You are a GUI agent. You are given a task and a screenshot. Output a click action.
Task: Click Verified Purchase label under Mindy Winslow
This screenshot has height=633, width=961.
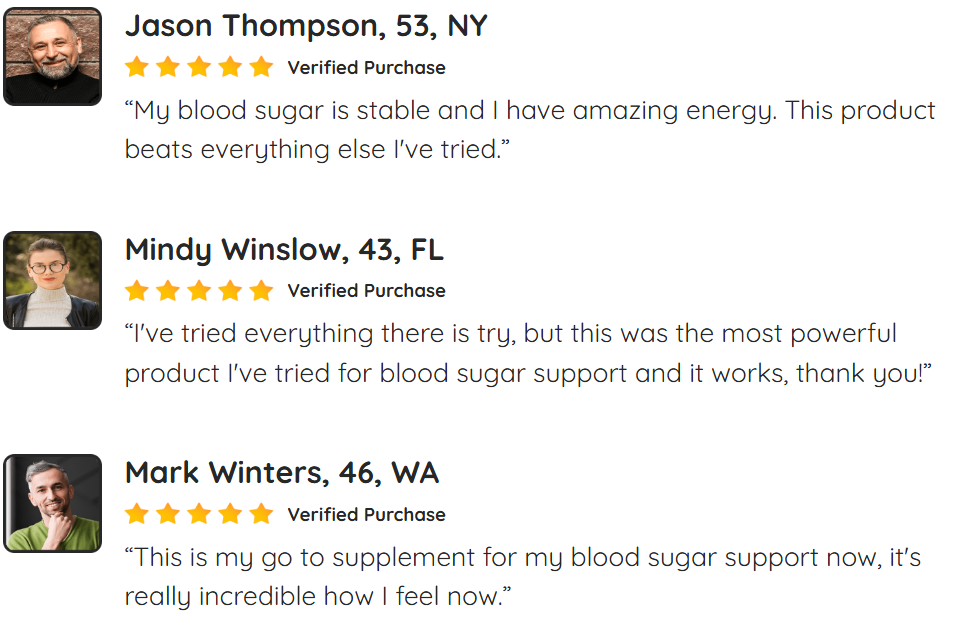(x=367, y=290)
